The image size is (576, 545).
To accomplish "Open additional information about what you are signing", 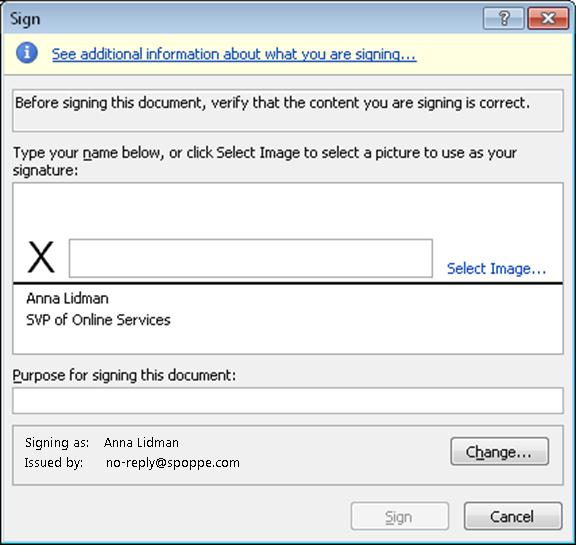I will click(x=234, y=54).
